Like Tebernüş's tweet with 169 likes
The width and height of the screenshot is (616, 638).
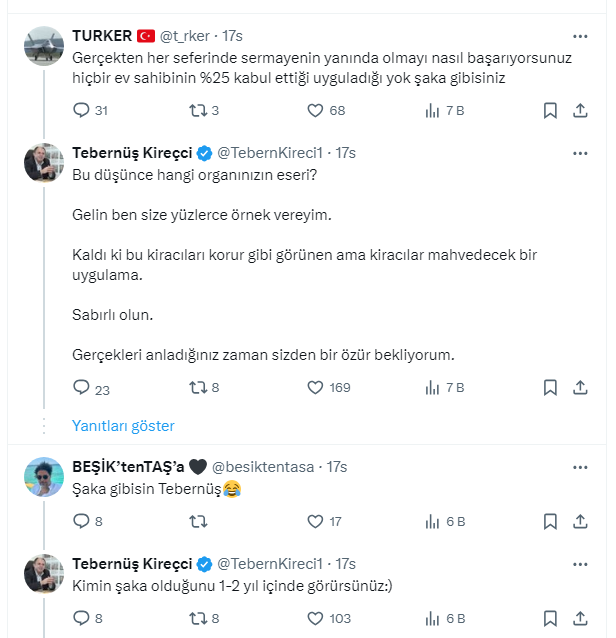point(315,388)
